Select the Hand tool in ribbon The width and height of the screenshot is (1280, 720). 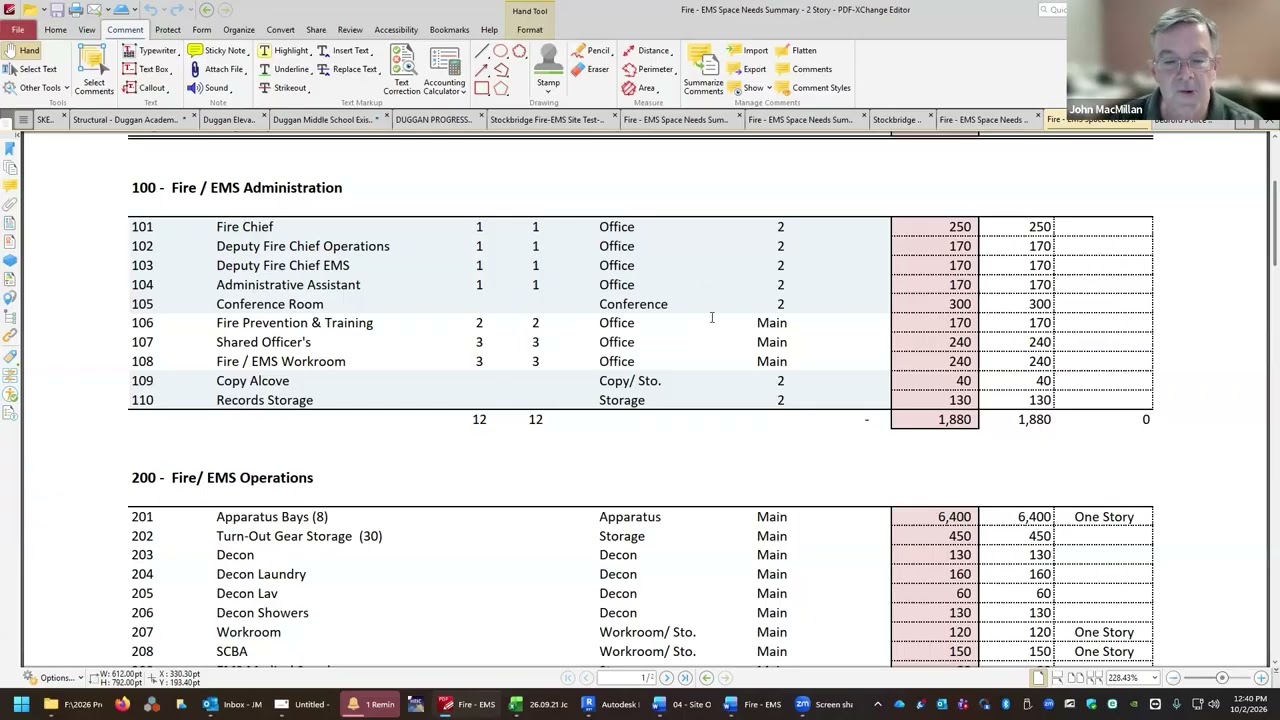click(x=22, y=50)
